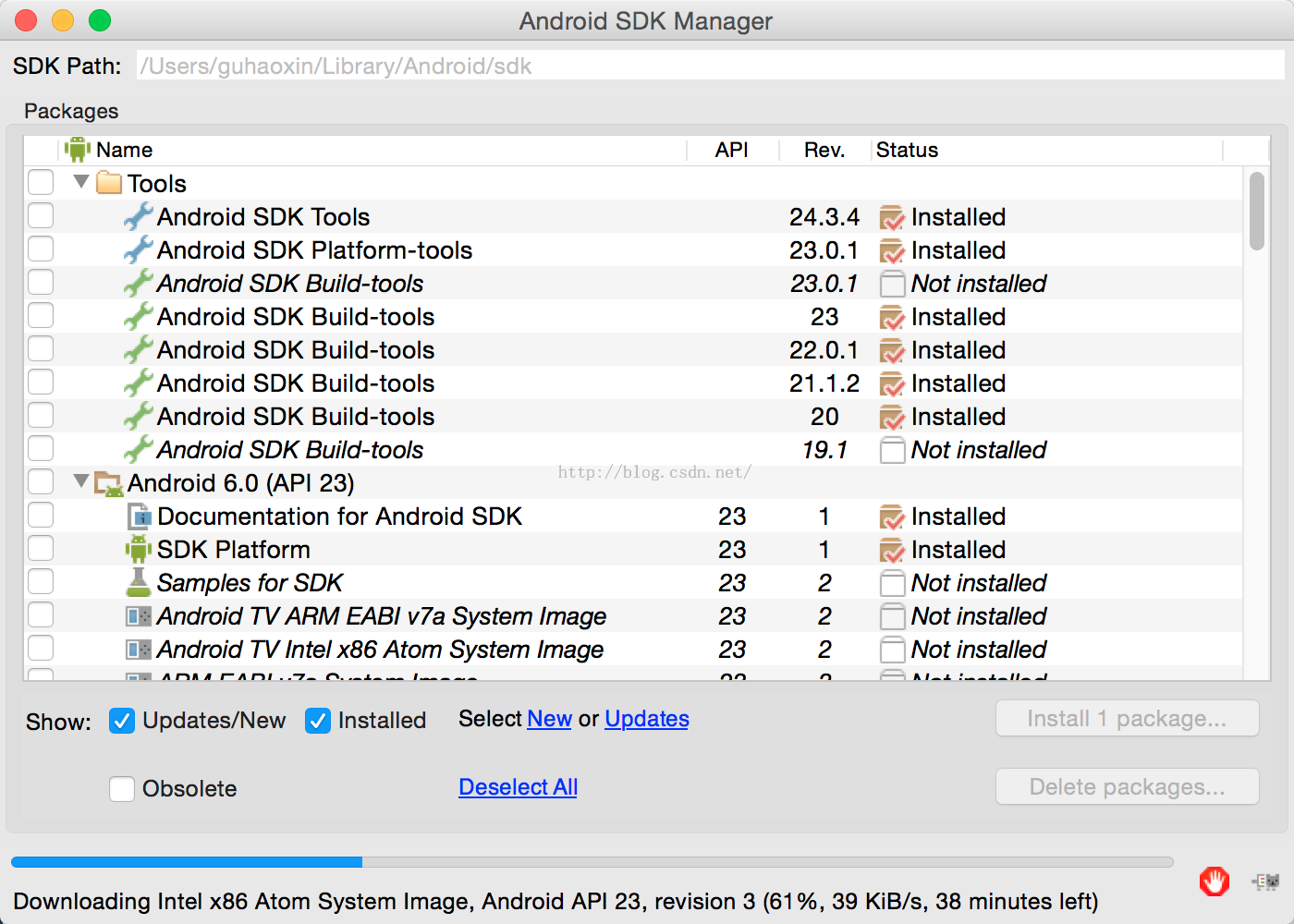Collapse the Tools group

81,182
